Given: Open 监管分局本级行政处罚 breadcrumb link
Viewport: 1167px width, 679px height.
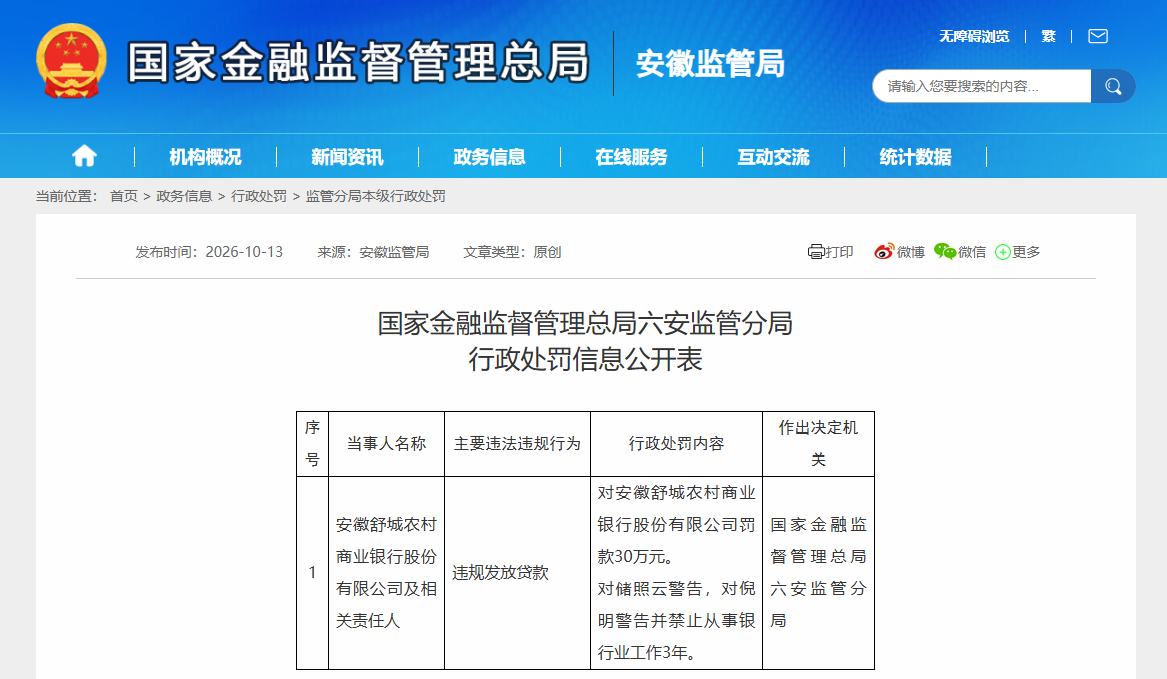Looking at the screenshot, I should (375, 196).
